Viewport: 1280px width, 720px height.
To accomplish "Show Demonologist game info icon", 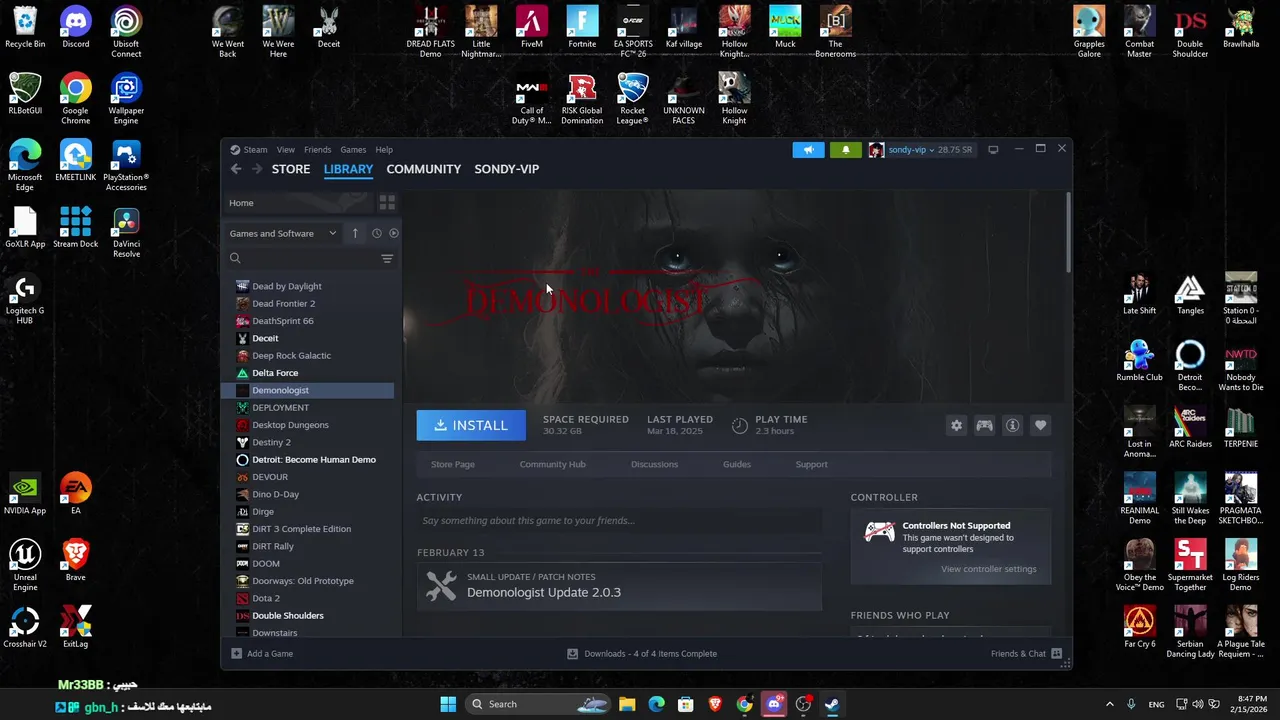I will pos(1012,426).
